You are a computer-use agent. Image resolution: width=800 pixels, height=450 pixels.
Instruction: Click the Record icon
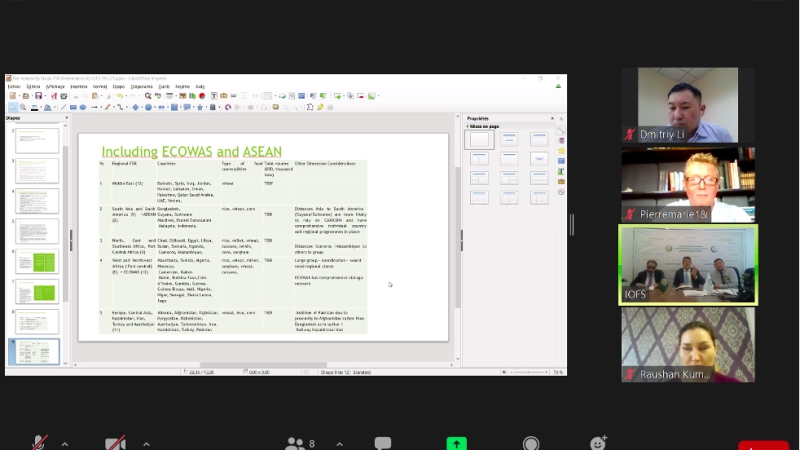pyautogui.click(x=531, y=443)
